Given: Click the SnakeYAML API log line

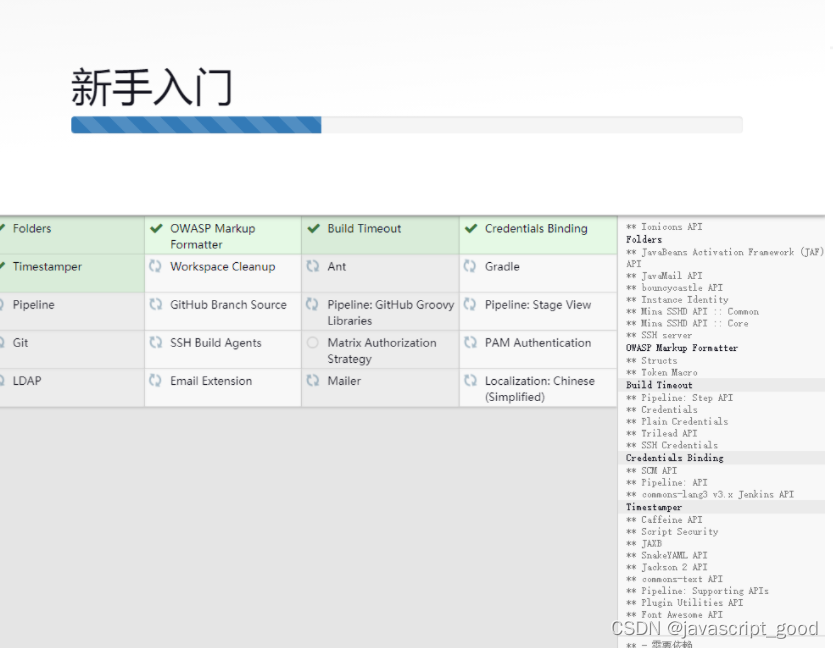Looking at the screenshot, I should pos(667,555).
